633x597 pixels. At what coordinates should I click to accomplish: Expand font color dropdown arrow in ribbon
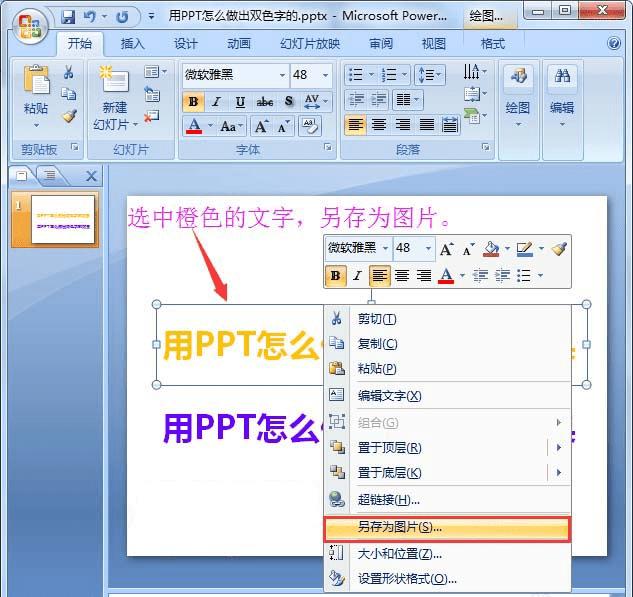point(210,126)
